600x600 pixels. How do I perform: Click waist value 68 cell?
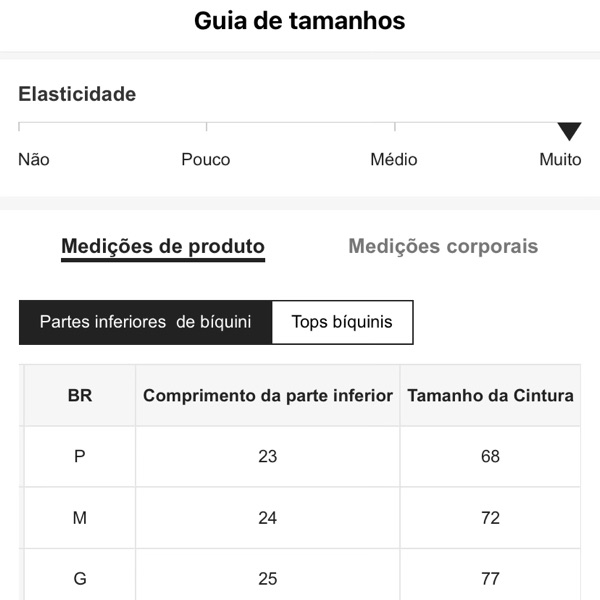click(490, 456)
